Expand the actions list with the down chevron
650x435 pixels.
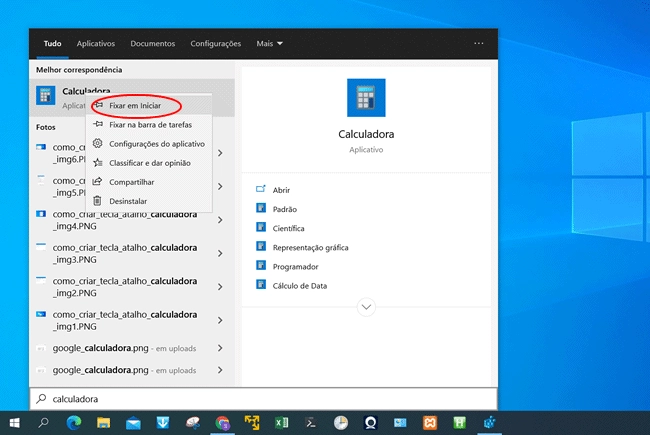point(366,307)
